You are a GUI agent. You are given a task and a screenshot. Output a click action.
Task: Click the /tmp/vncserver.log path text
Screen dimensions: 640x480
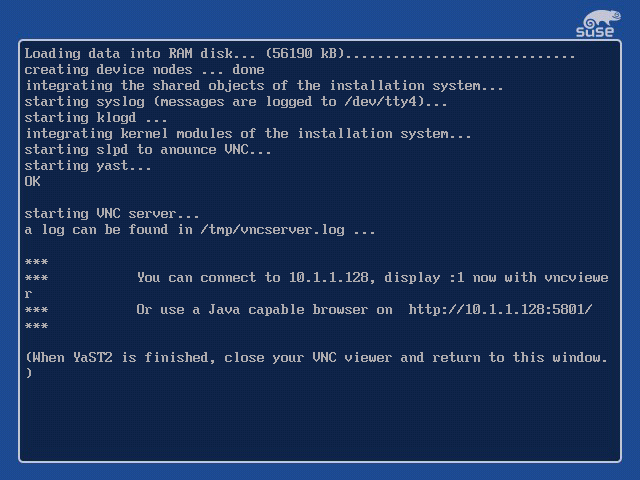[272, 230]
